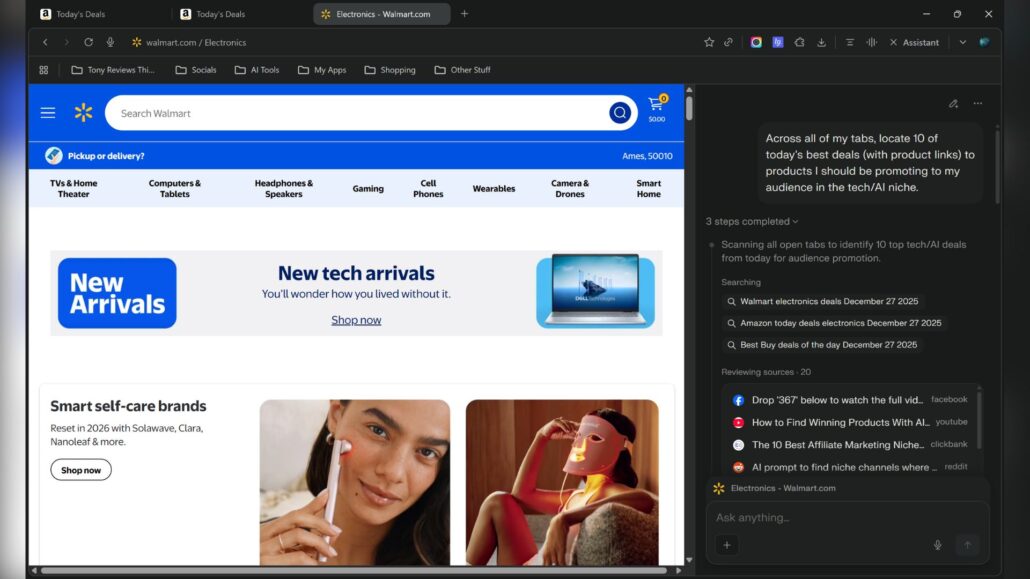This screenshot has width=1030, height=579.
Task: Click the forward navigation arrow
Action: 66,42
